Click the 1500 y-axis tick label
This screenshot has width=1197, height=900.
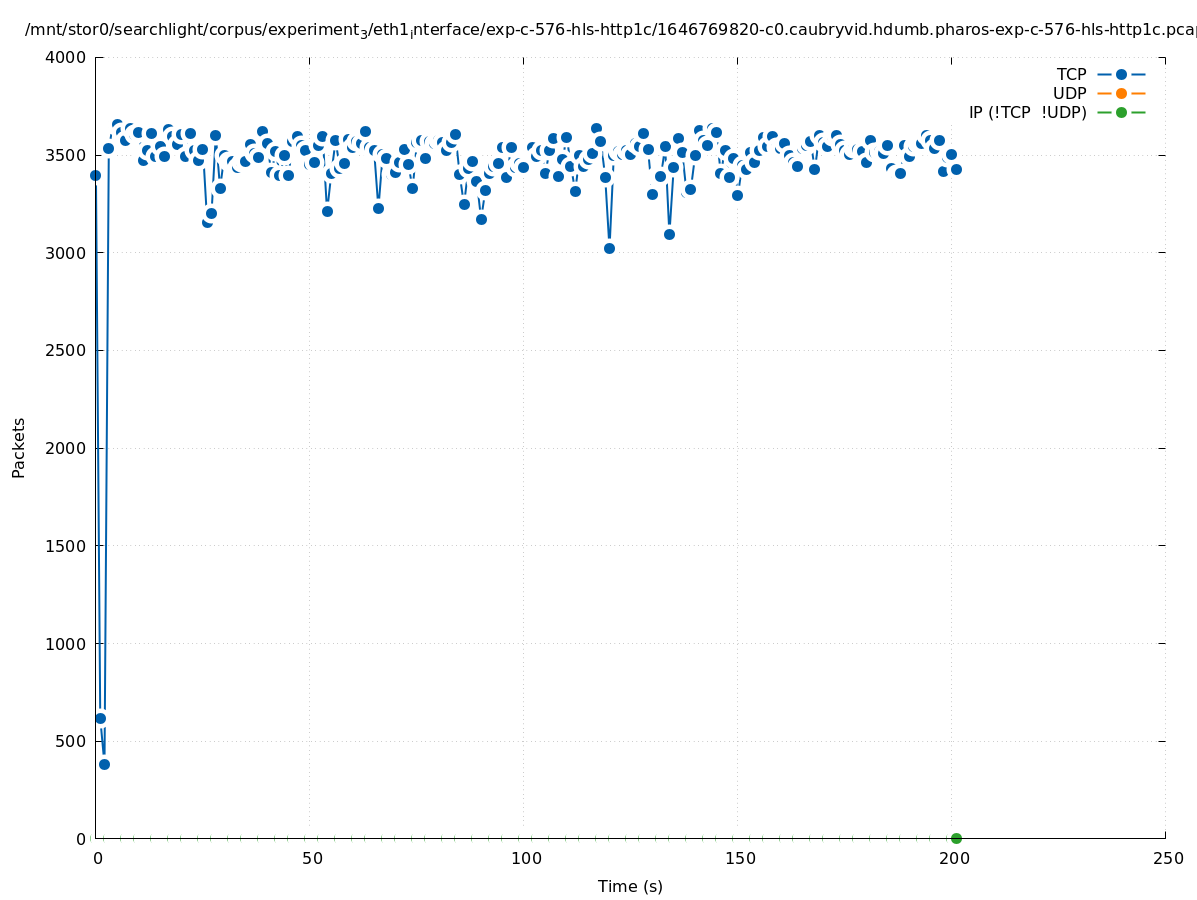click(66, 546)
